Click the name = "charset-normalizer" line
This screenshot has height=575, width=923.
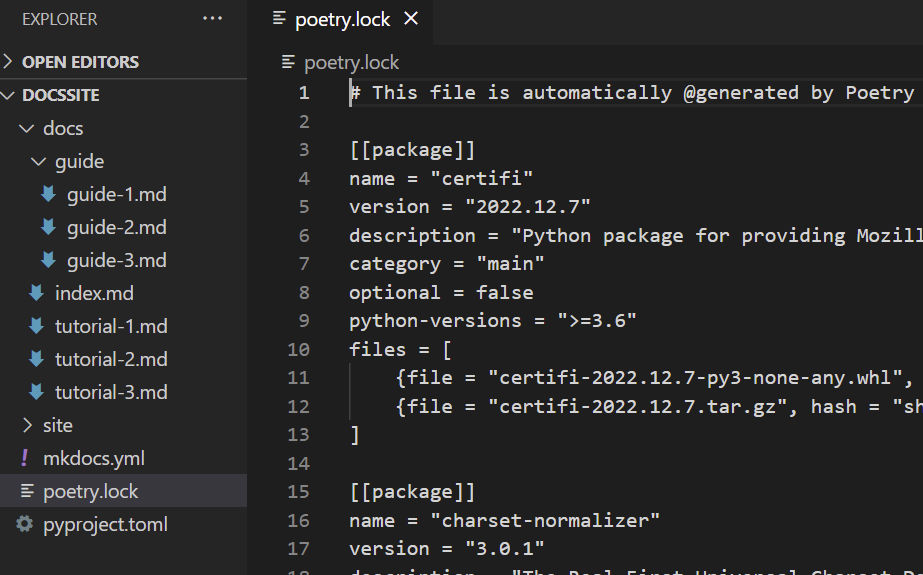click(504, 520)
